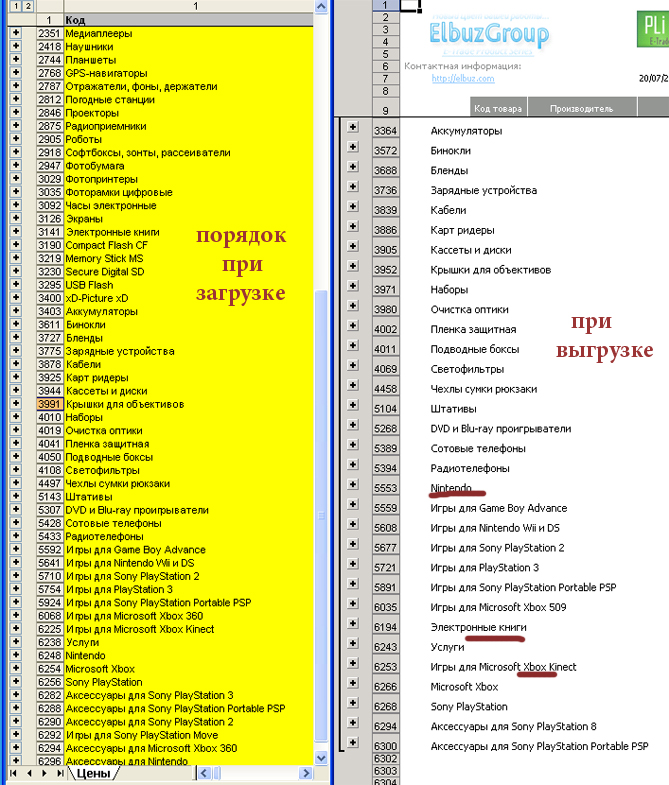Expand Электронные книги group in right sheet
This screenshot has height=785, width=669.
click(353, 623)
